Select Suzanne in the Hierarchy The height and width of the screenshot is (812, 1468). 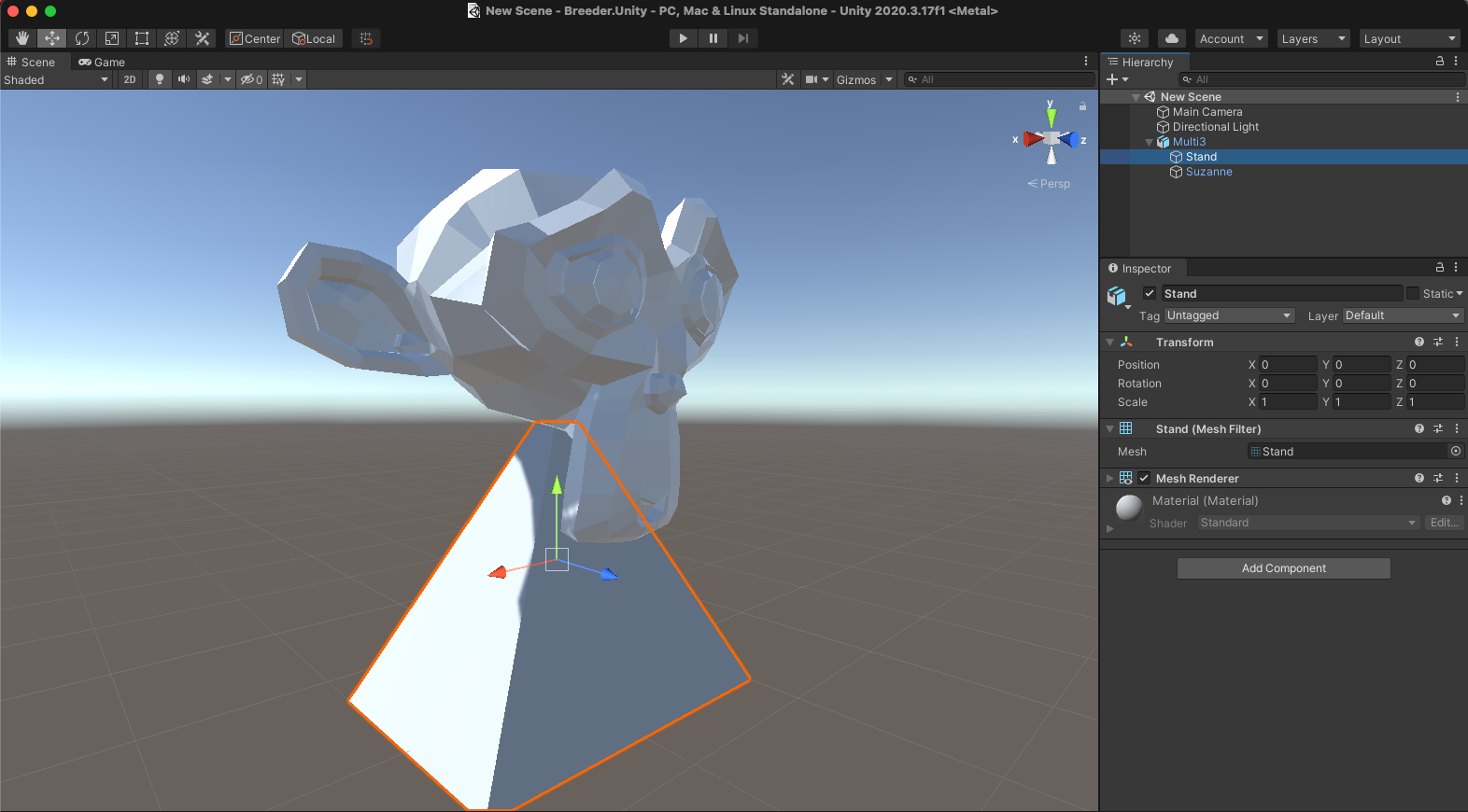tap(1208, 172)
